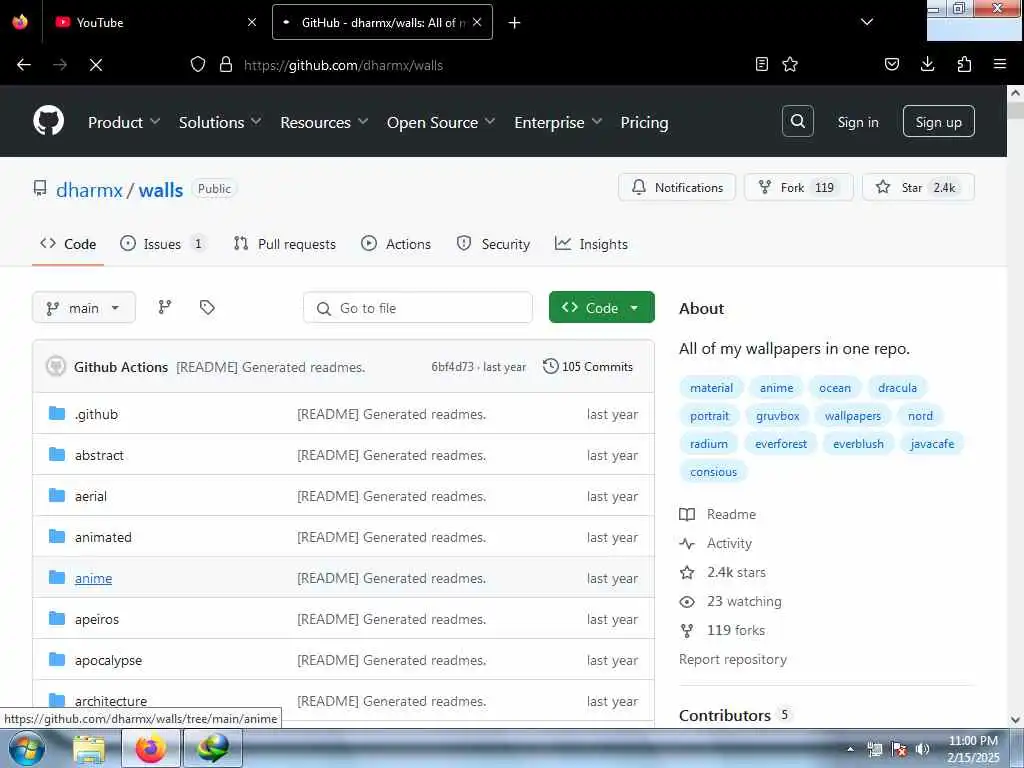Open the main branch selector dropdown
The height and width of the screenshot is (768, 1024).
tap(84, 308)
